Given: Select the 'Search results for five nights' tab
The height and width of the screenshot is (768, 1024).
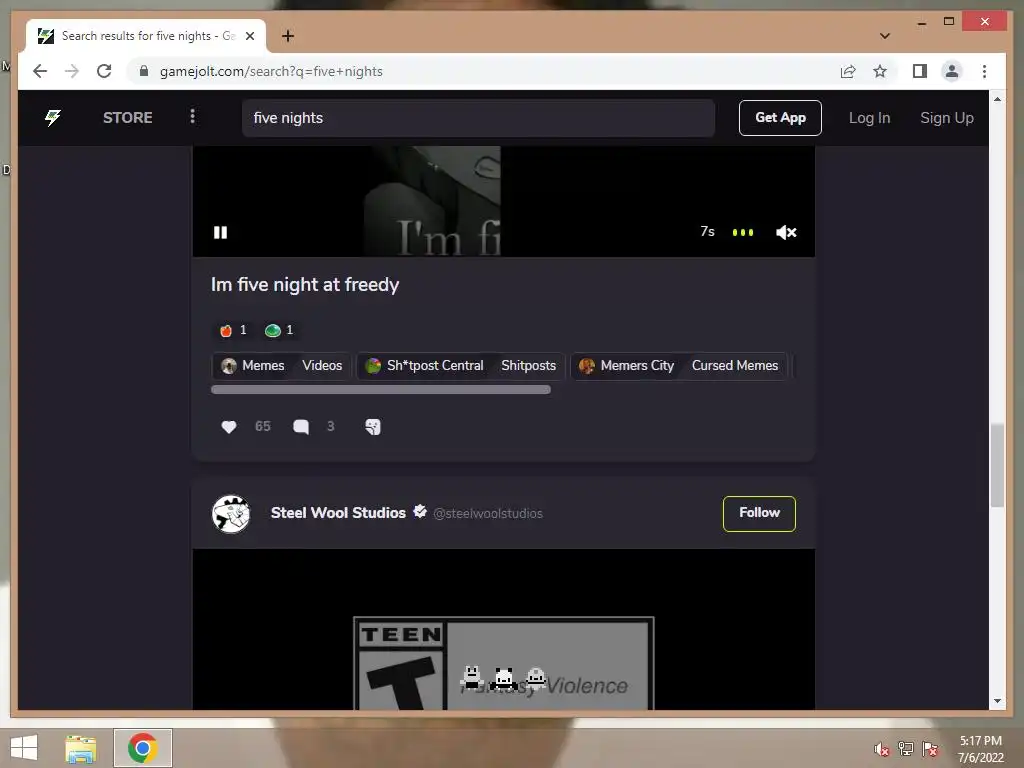Looking at the screenshot, I should coord(146,36).
